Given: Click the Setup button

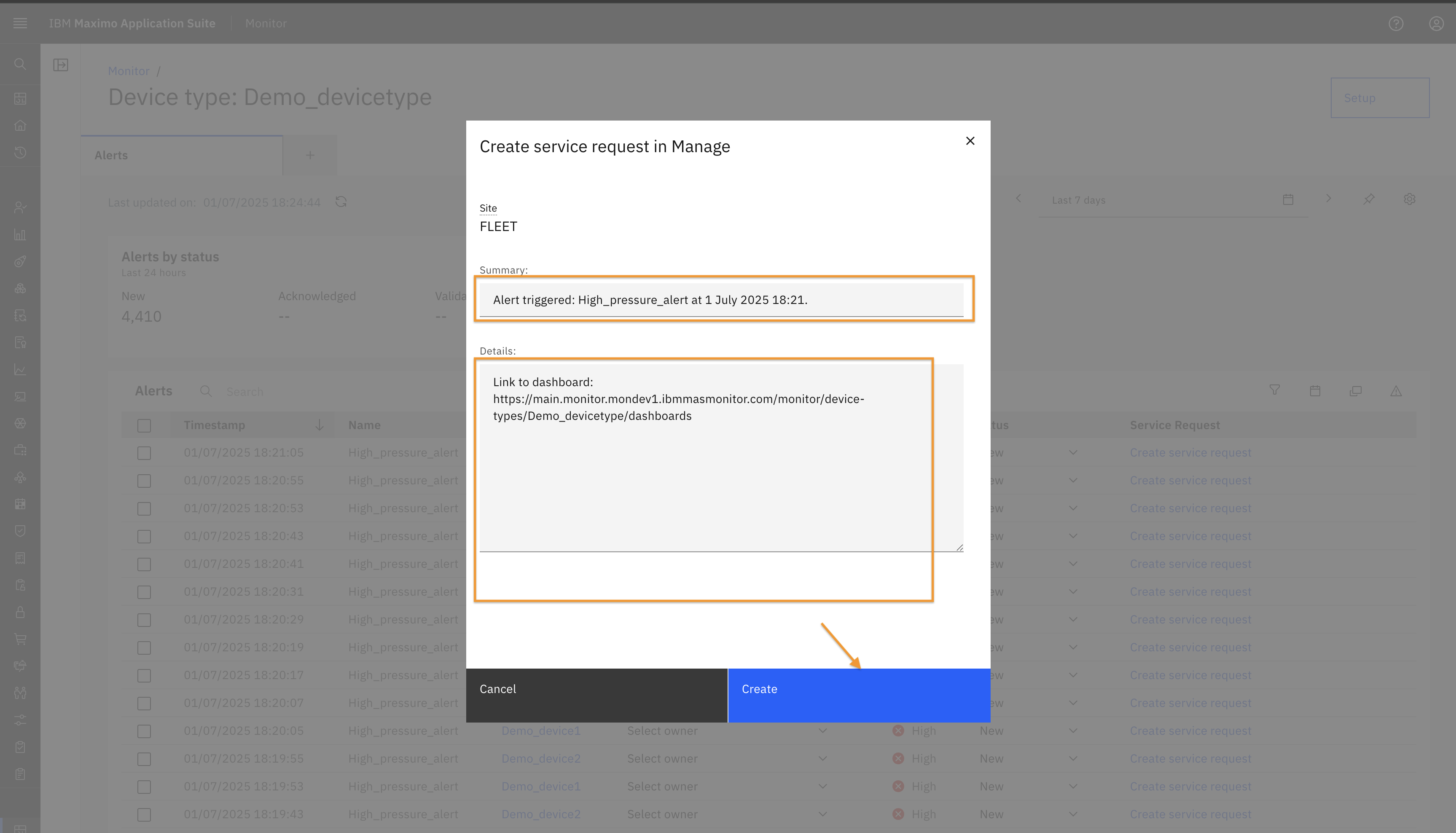Looking at the screenshot, I should click(x=1379, y=98).
